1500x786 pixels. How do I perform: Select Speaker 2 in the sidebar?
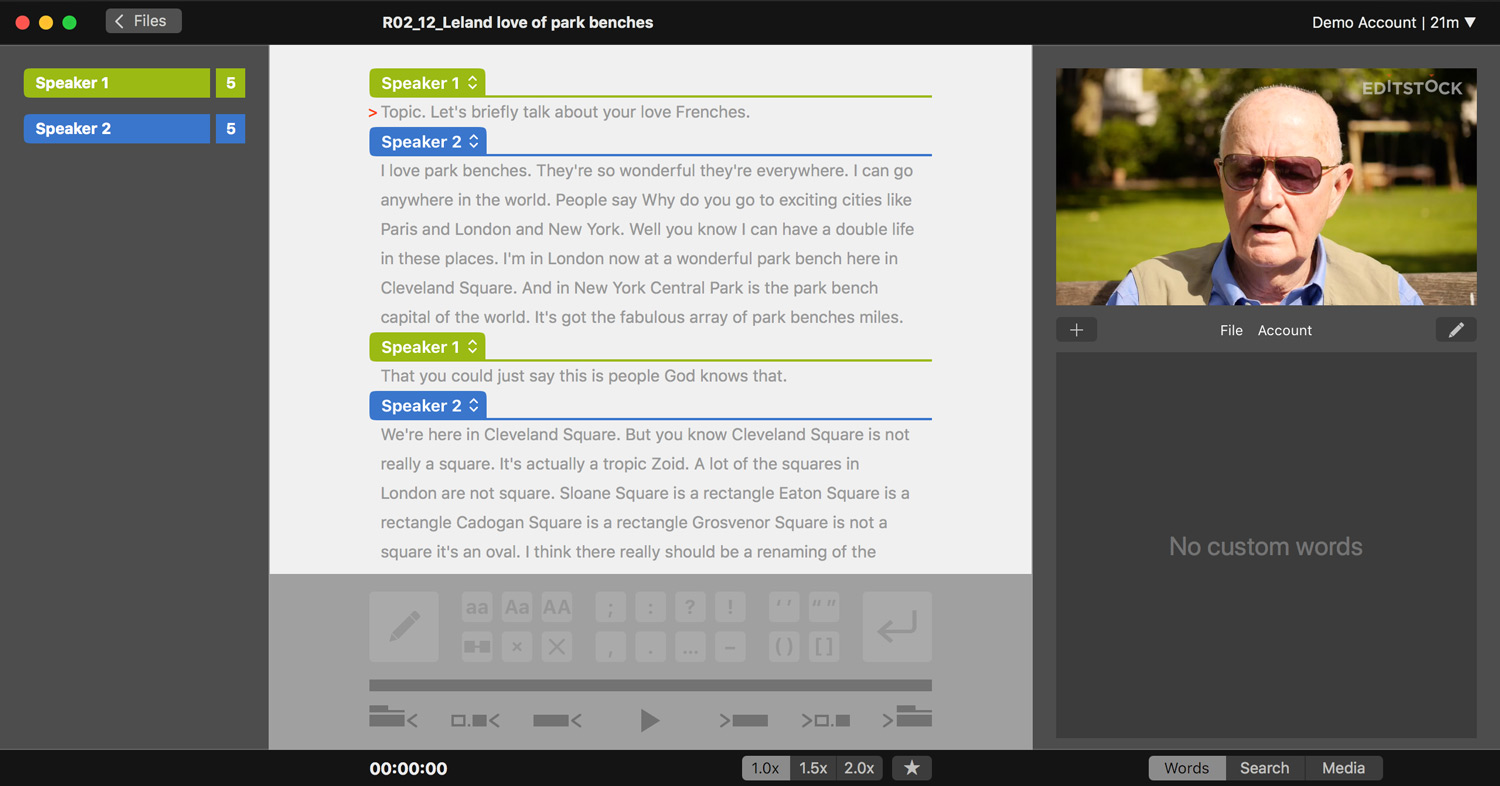pos(117,129)
